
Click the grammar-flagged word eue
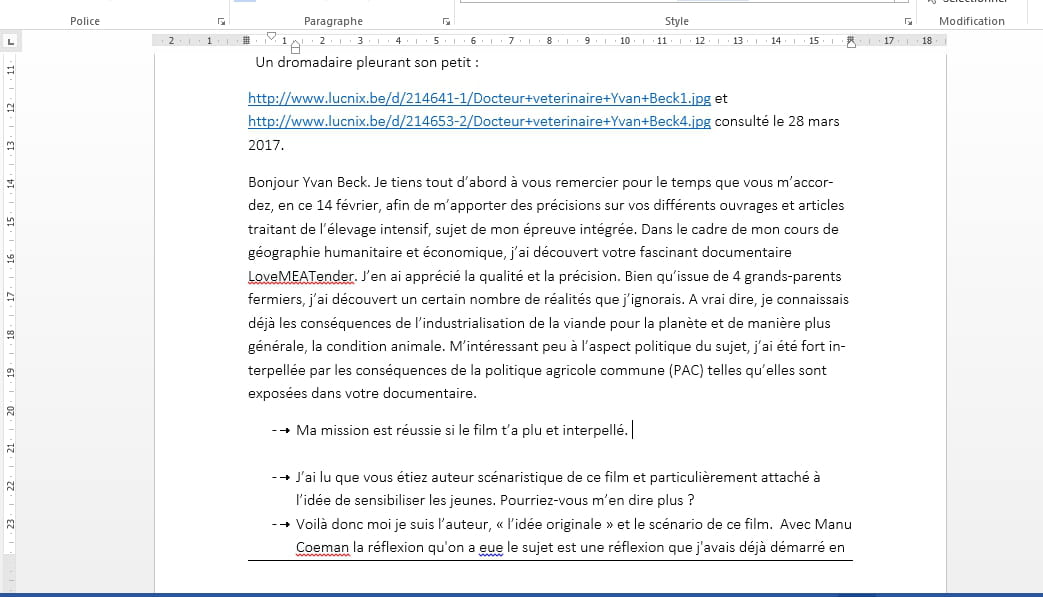point(491,548)
